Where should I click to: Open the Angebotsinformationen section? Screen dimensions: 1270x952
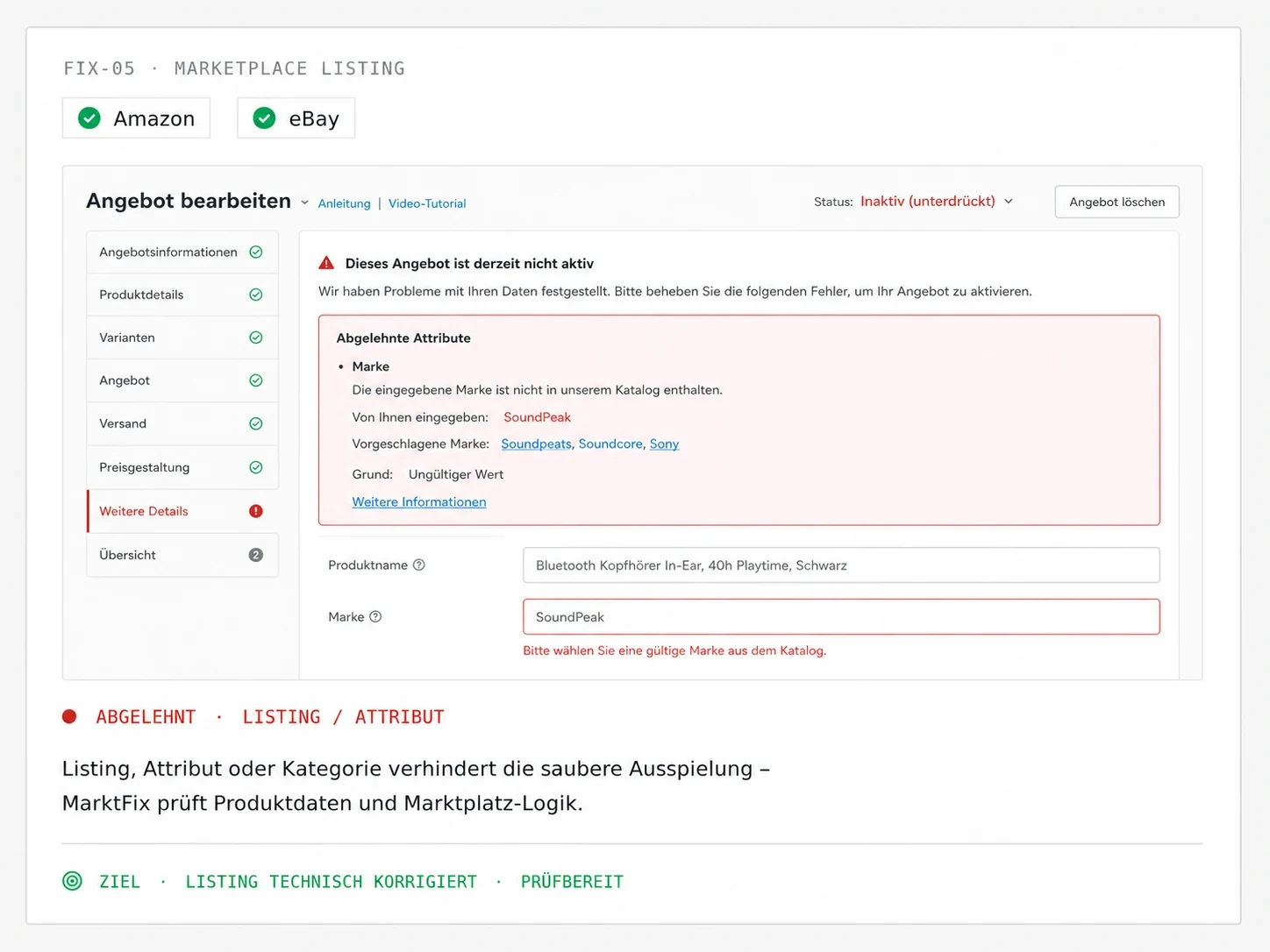click(x=182, y=252)
